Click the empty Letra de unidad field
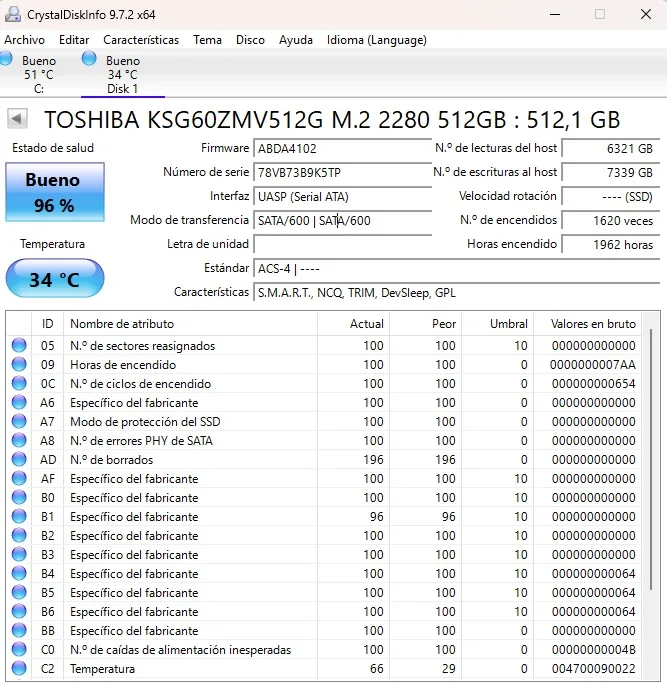 pos(342,244)
